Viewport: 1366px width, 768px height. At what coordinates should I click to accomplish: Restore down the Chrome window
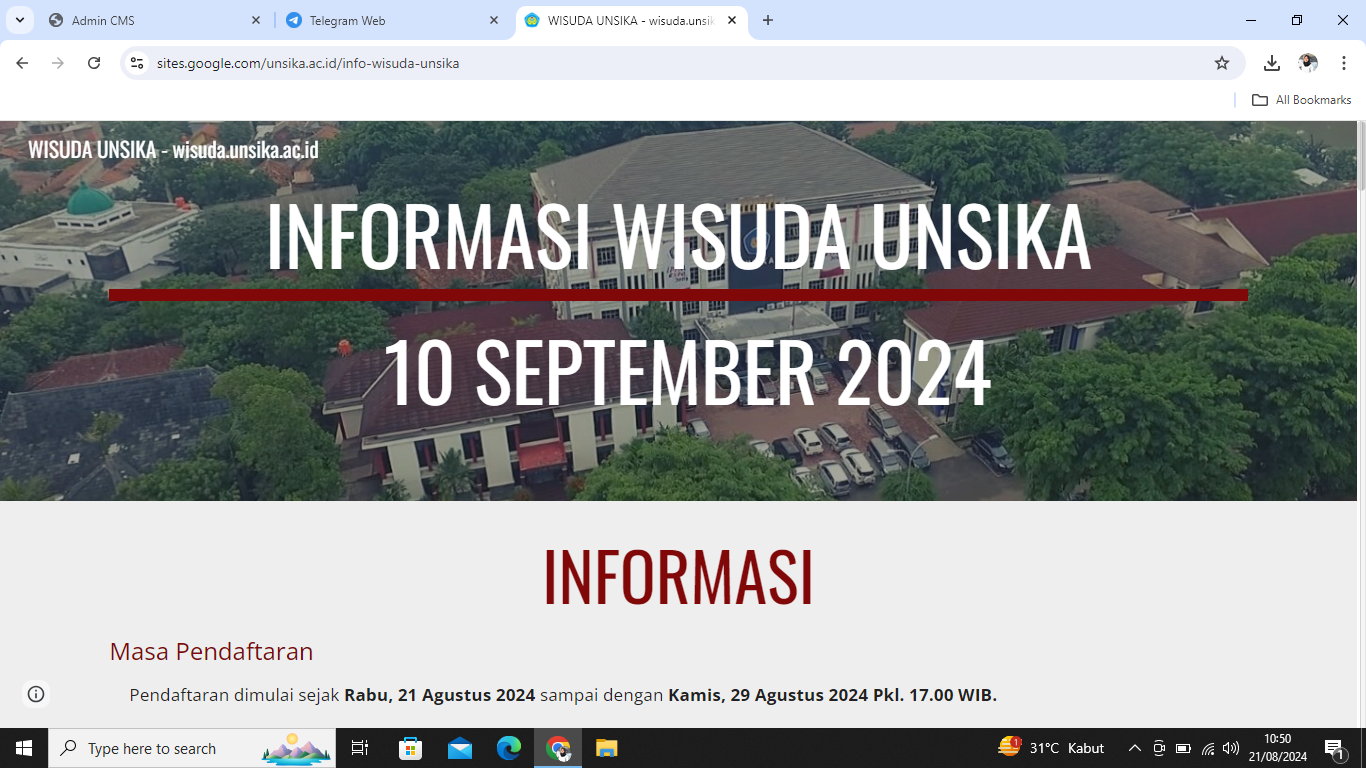1297,20
